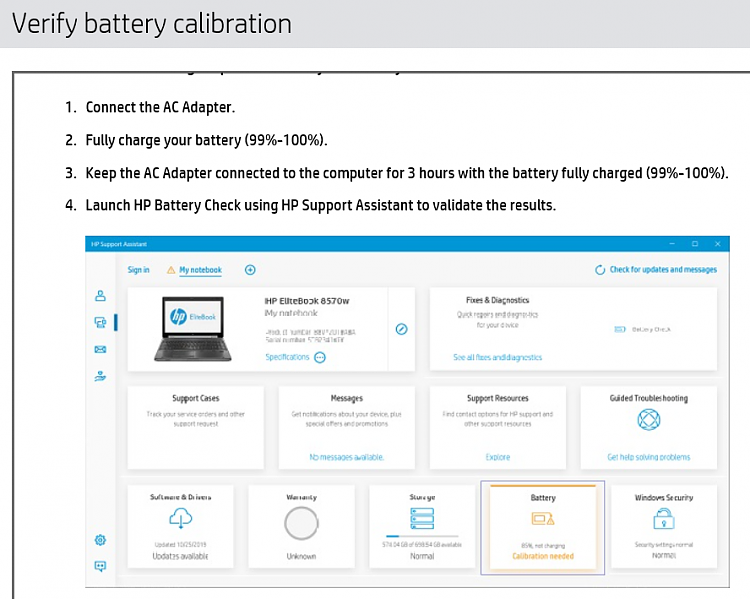The width and height of the screenshot is (750, 599).
Task: Click the Guided Troubleshooting heading
Action: point(649,398)
